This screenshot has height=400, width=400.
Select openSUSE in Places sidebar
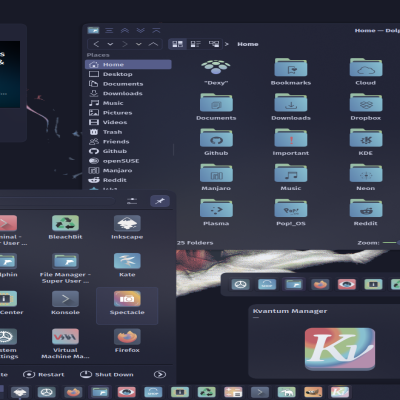tap(128, 161)
